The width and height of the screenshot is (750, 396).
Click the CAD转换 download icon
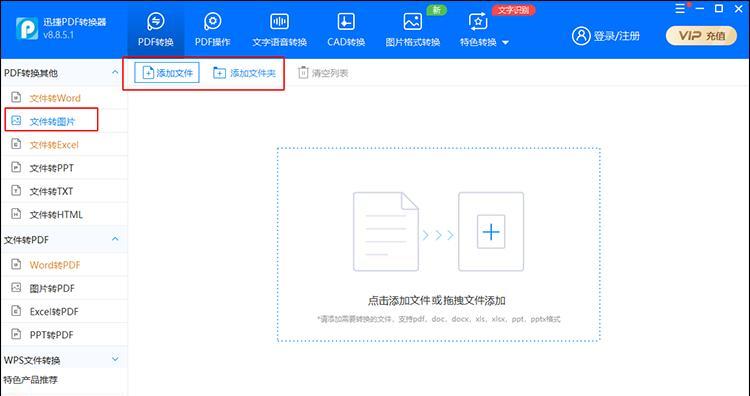(x=346, y=21)
